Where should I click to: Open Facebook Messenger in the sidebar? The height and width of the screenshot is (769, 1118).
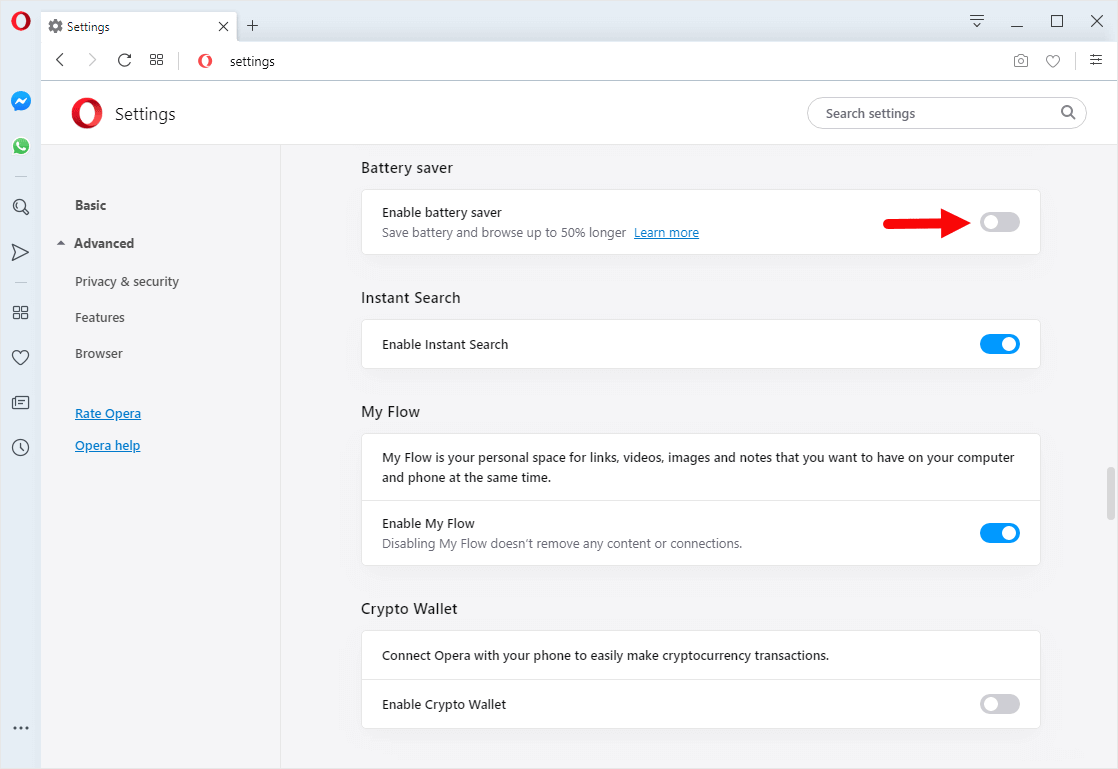pos(21,101)
